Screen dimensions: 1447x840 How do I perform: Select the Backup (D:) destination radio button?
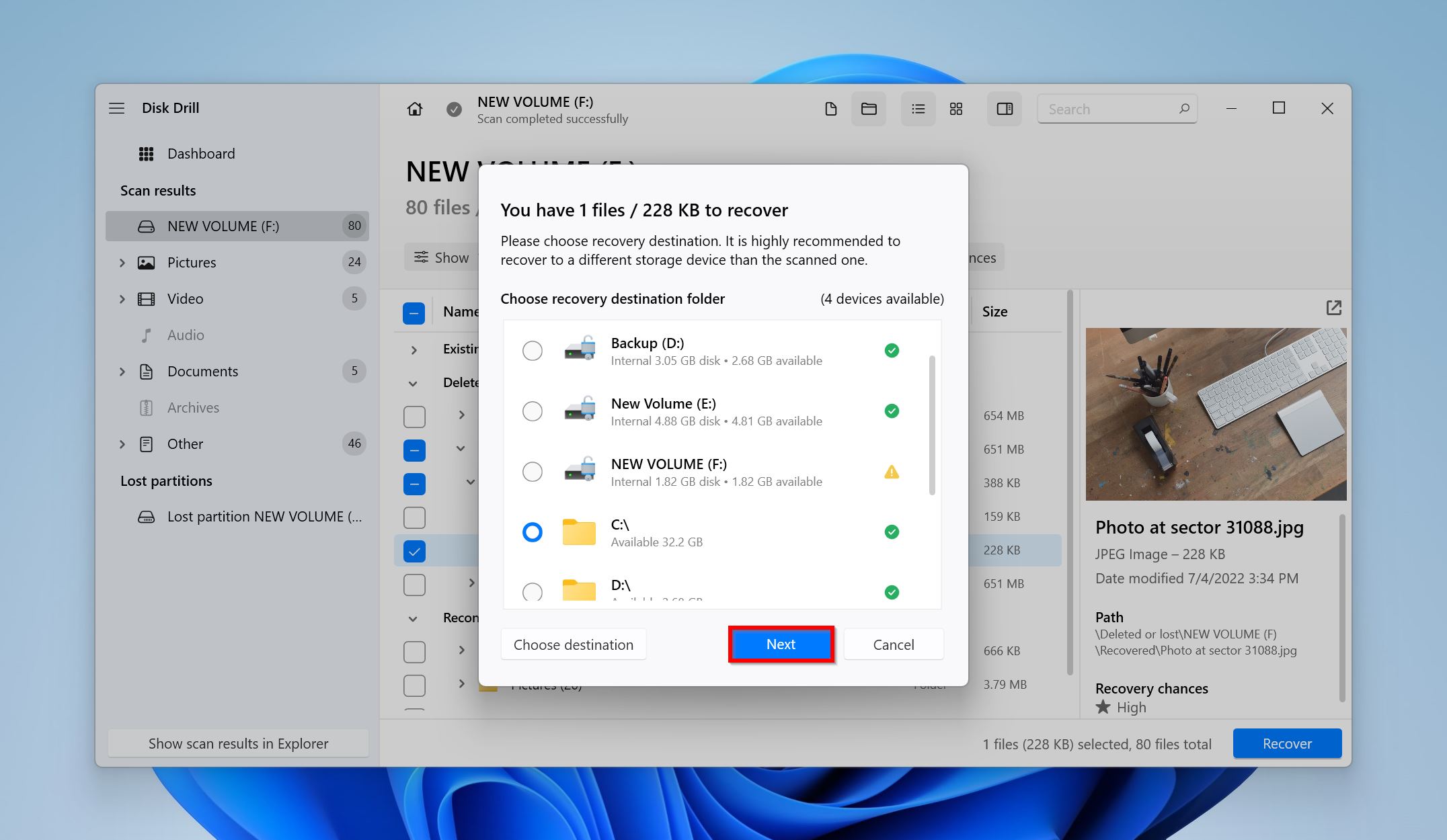531,350
